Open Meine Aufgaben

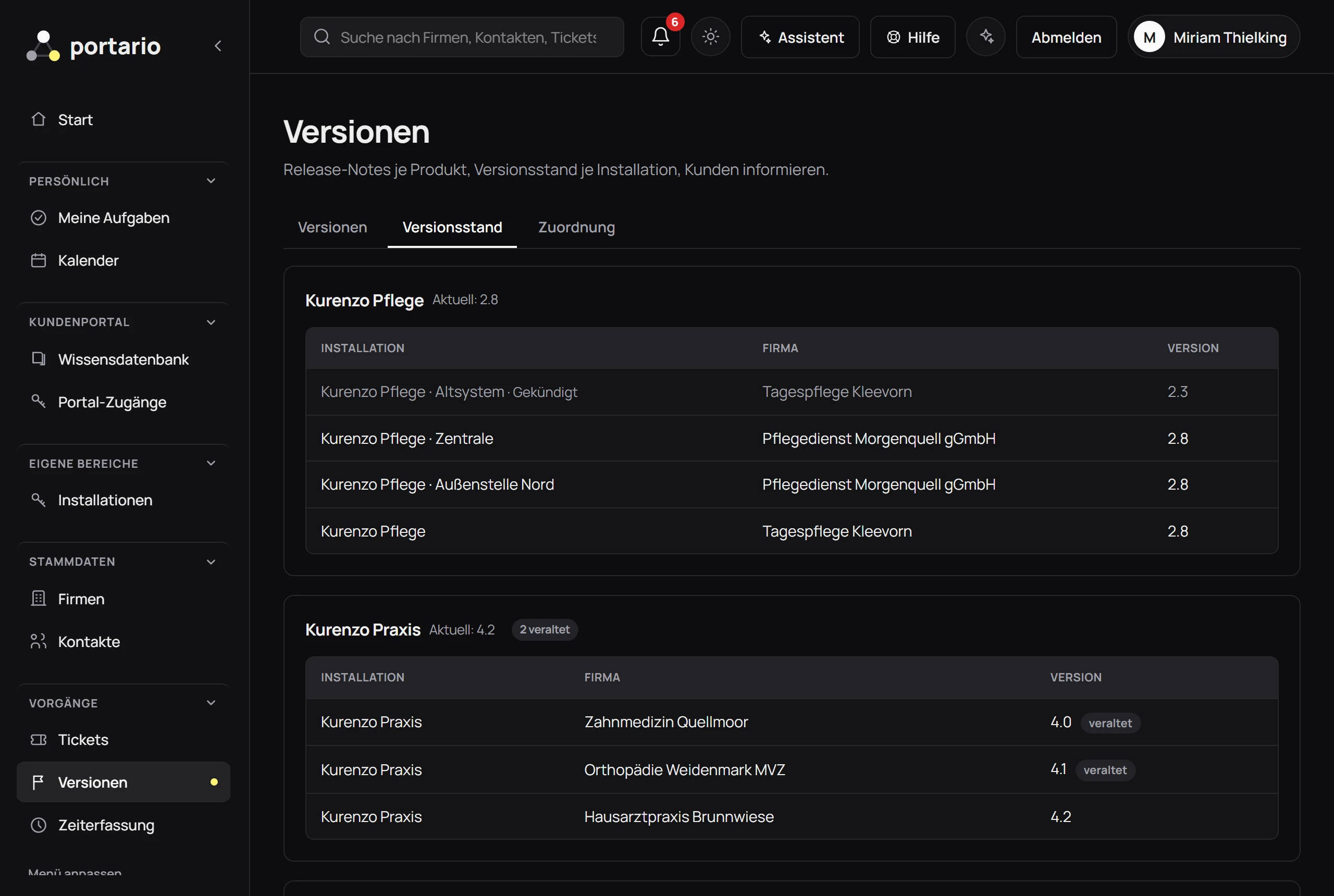coord(123,218)
